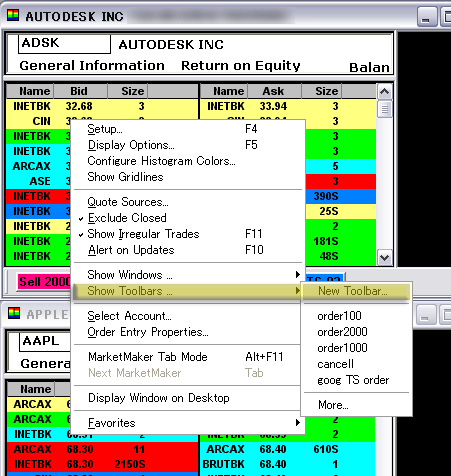Viewport: 451px width, 476px height.
Task: Click the Sell 2000 toolbar button
Action: [x=44, y=282]
